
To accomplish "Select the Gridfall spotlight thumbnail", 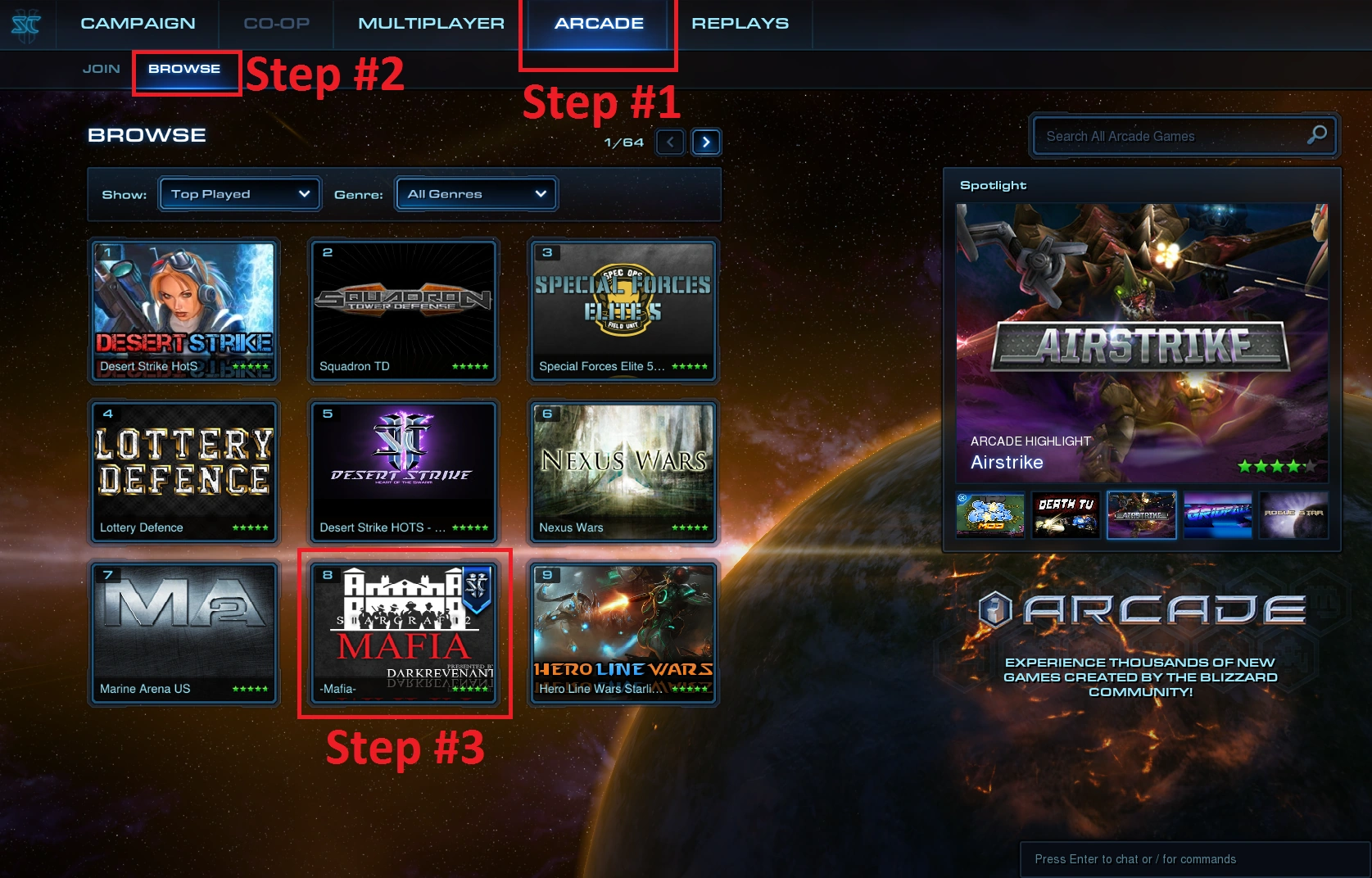I will [x=1217, y=515].
